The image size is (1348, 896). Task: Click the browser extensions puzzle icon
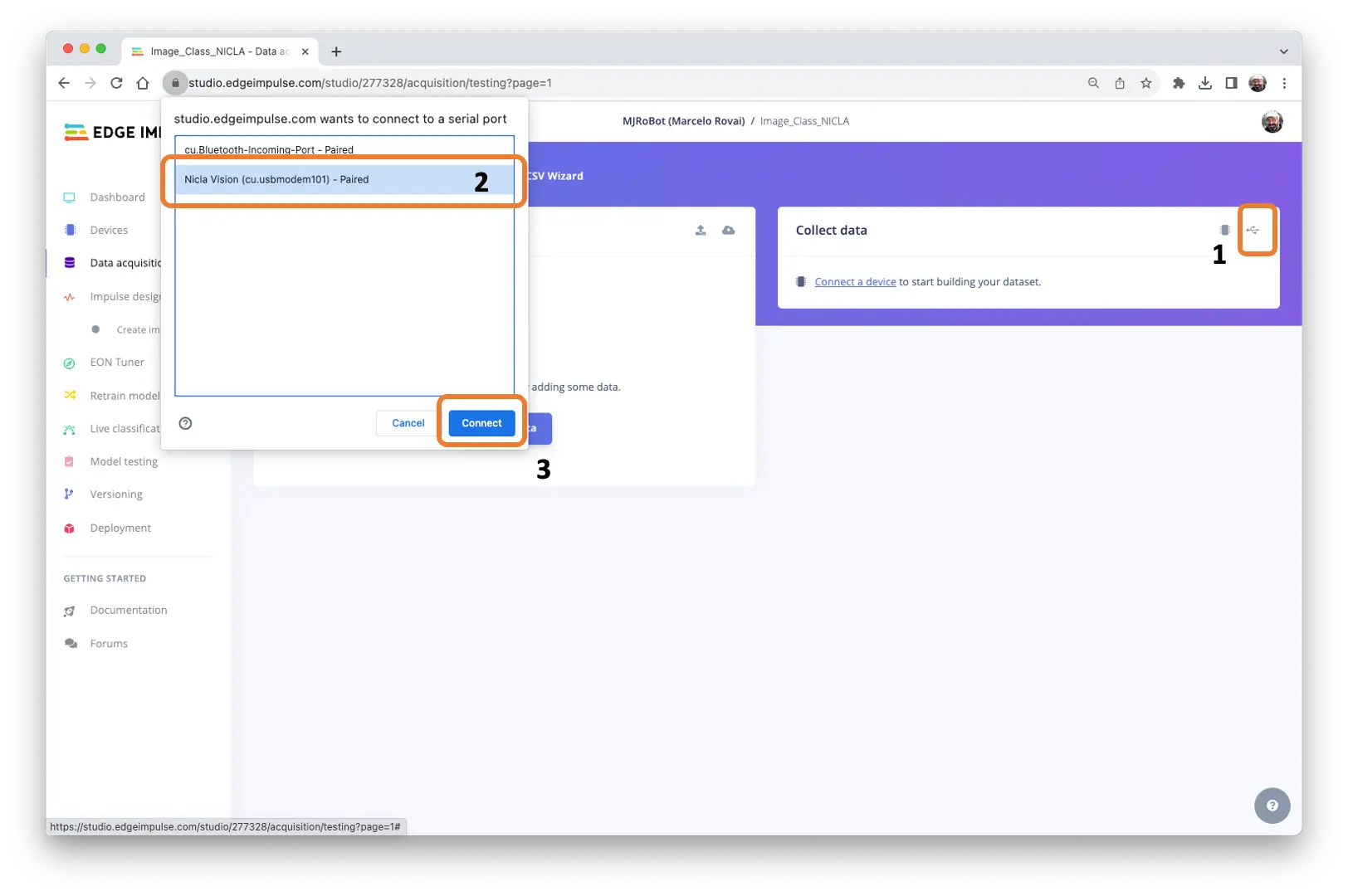[1178, 83]
